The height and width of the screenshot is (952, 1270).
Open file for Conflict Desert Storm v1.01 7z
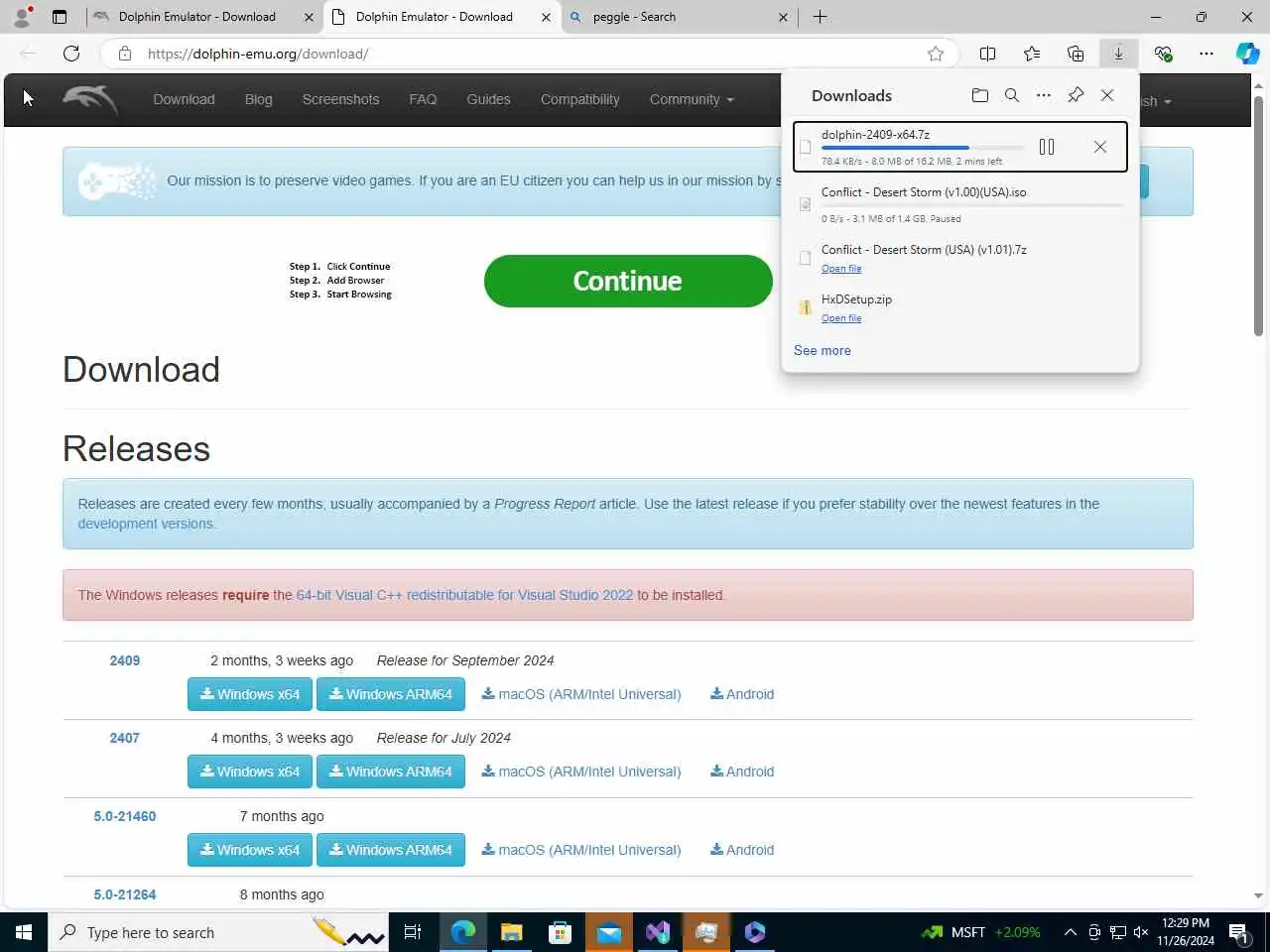(841, 269)
